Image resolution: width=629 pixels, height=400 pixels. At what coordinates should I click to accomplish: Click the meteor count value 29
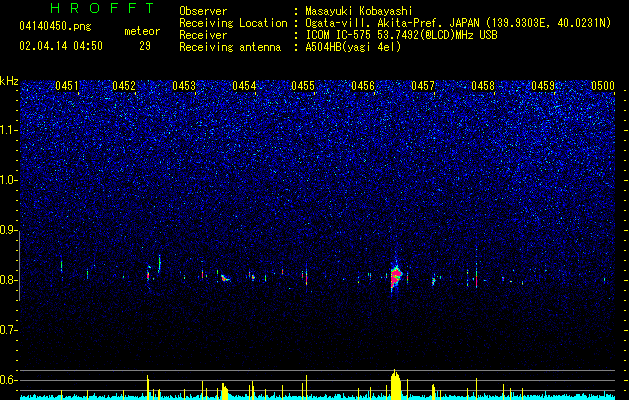(145, 46)
